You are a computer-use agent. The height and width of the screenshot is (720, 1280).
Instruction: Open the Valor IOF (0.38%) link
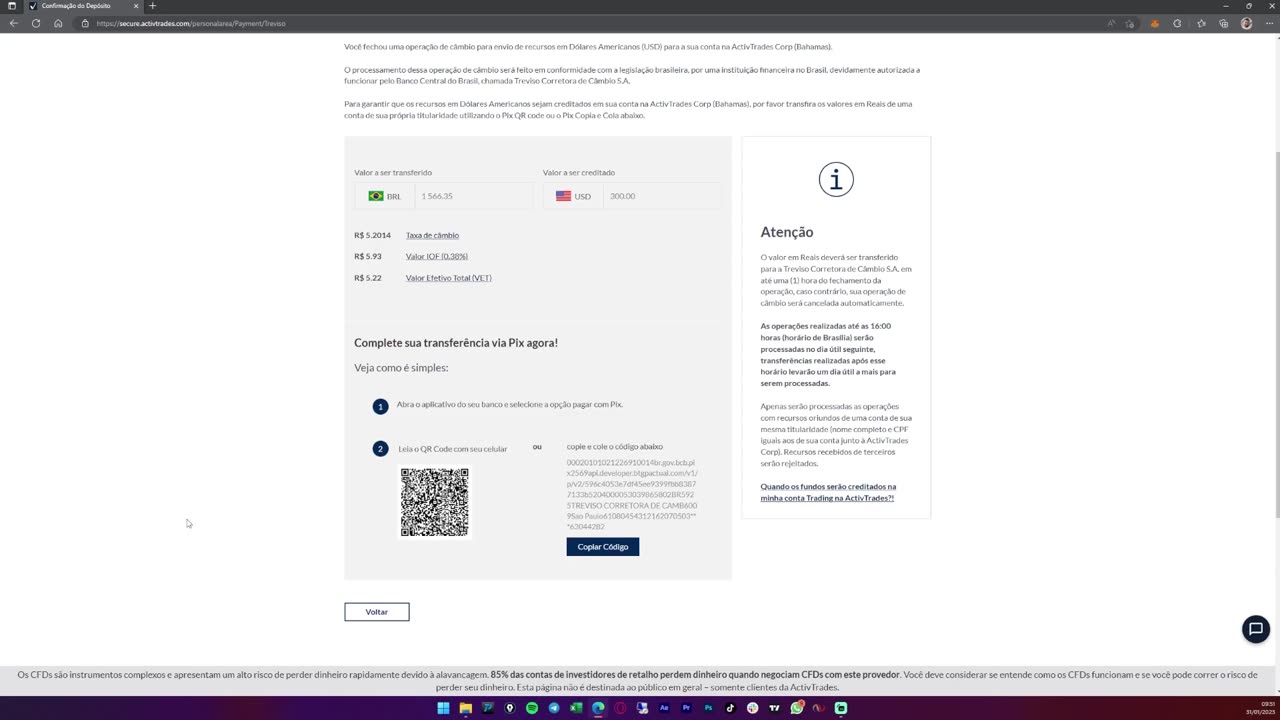click(437, 256)
